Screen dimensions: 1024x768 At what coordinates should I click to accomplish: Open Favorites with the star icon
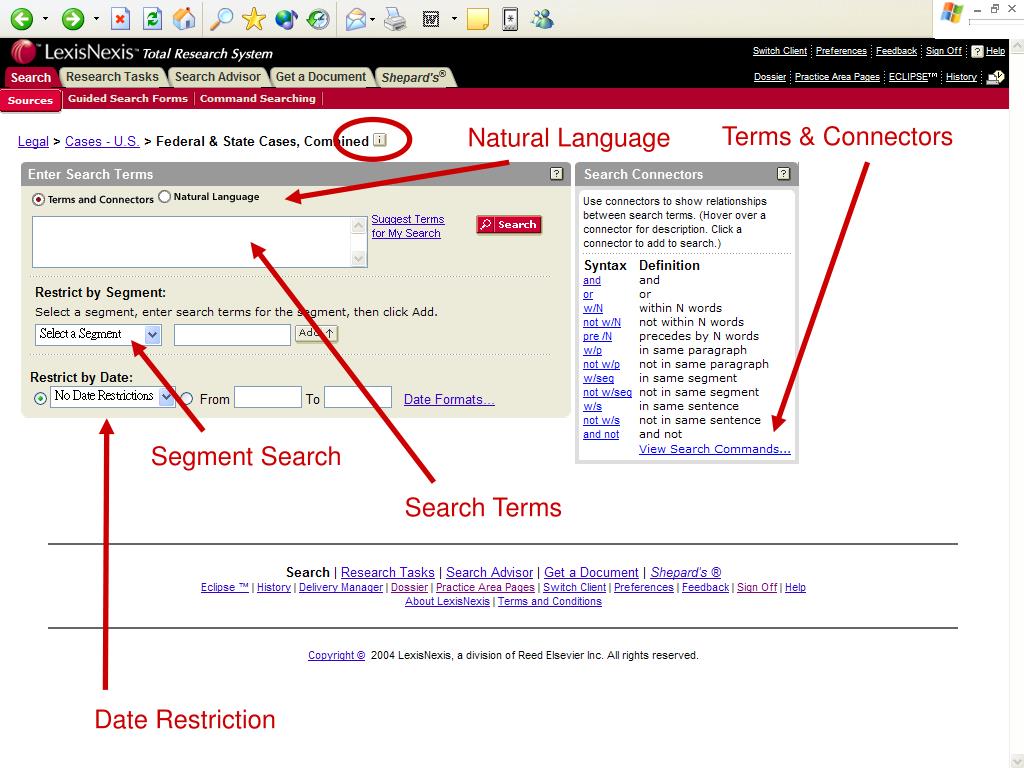click(x=253, y=19)
